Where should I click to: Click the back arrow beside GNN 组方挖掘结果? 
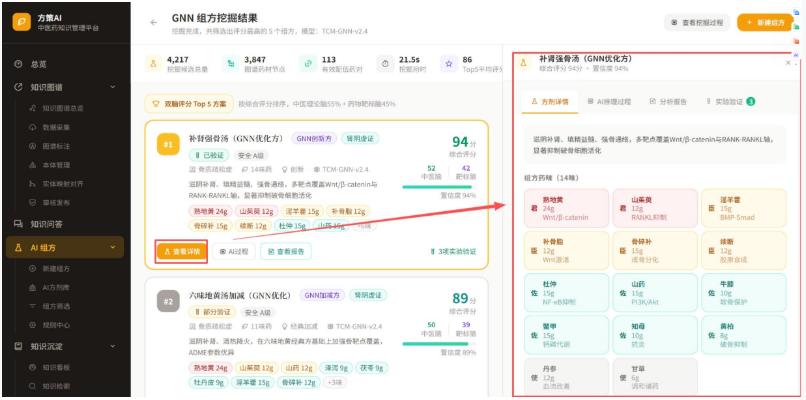(x=154, y=23)
